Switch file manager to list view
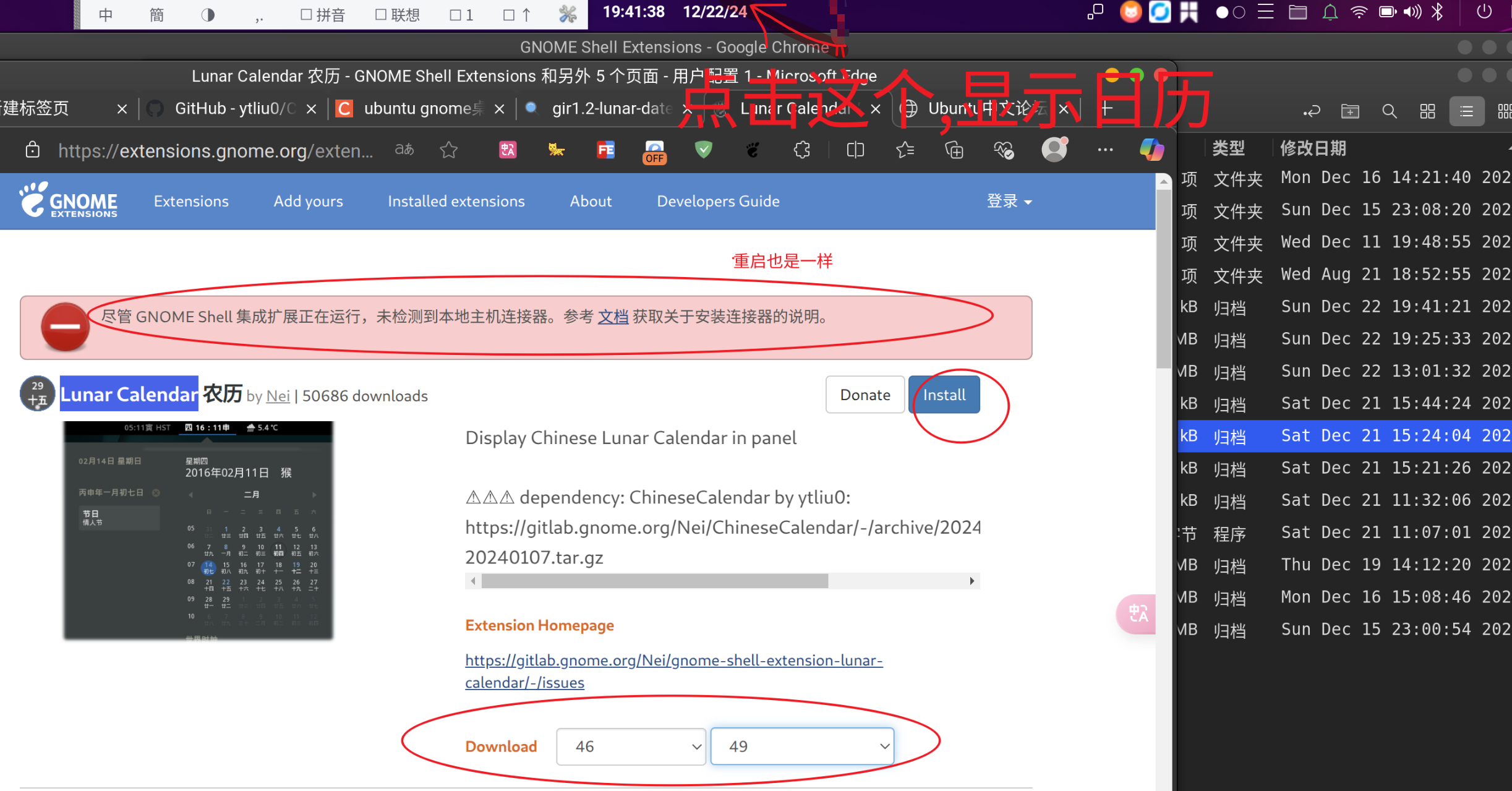Viewport: 1512px width, 791px height. [x=1466, y=111]
